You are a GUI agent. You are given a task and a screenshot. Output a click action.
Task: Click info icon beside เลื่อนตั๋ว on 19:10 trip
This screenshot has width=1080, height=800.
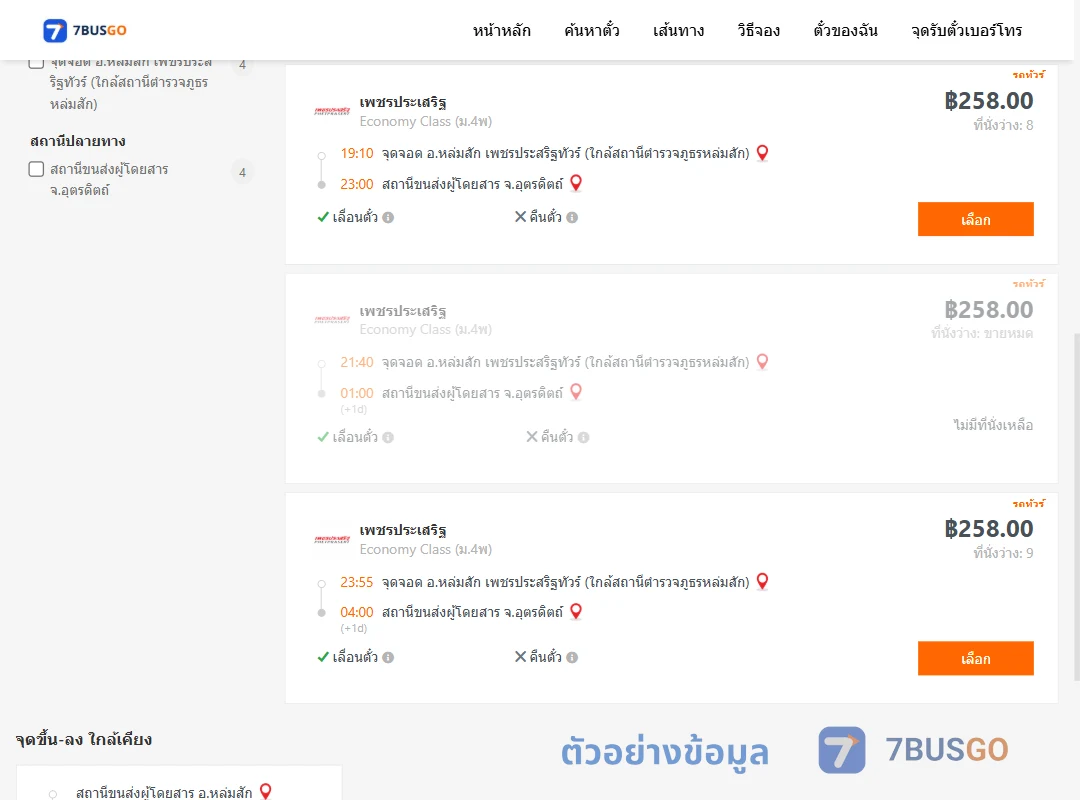(x=388, y=218)
